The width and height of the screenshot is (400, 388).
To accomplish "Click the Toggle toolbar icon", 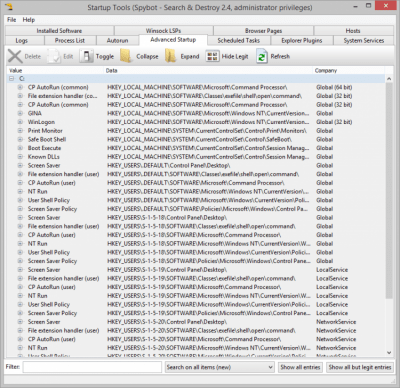I will click(x=86, y=56).
